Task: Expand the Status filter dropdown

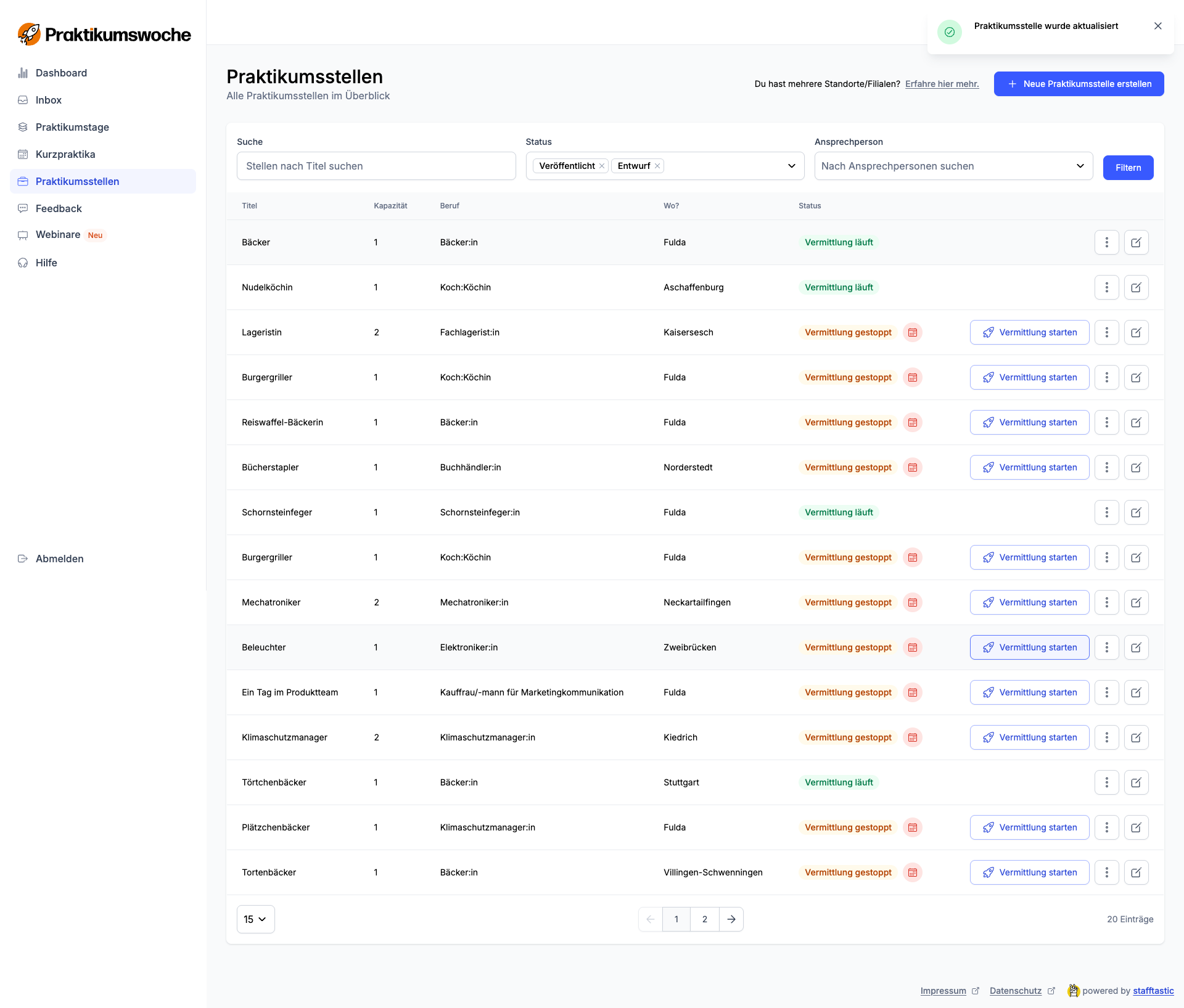Action: [x=791, y=166]
